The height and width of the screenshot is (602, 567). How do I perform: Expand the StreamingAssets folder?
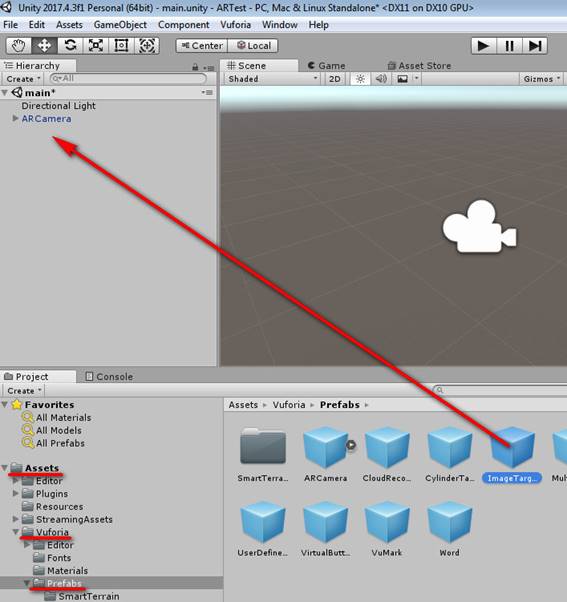pyautogui.click(x=15, y=519)
